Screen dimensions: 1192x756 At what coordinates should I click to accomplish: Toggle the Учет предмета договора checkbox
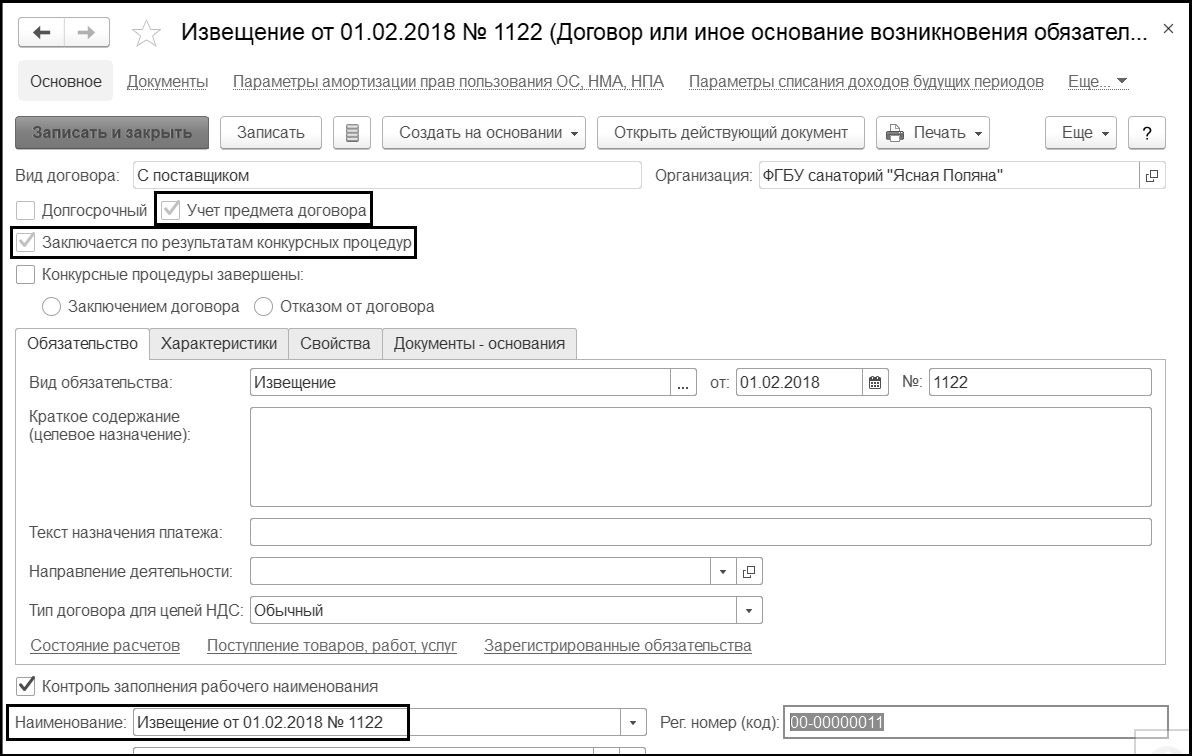[x=170, y=211]
